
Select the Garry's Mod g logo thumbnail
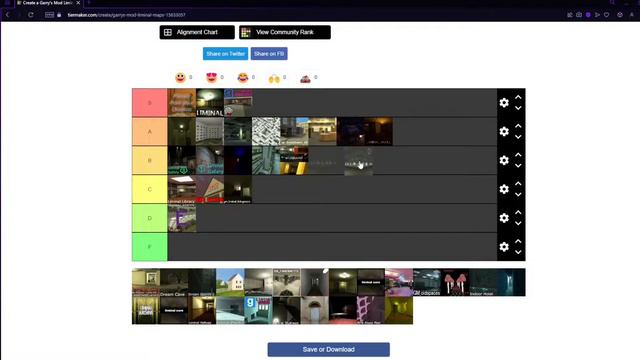[258, 311]
